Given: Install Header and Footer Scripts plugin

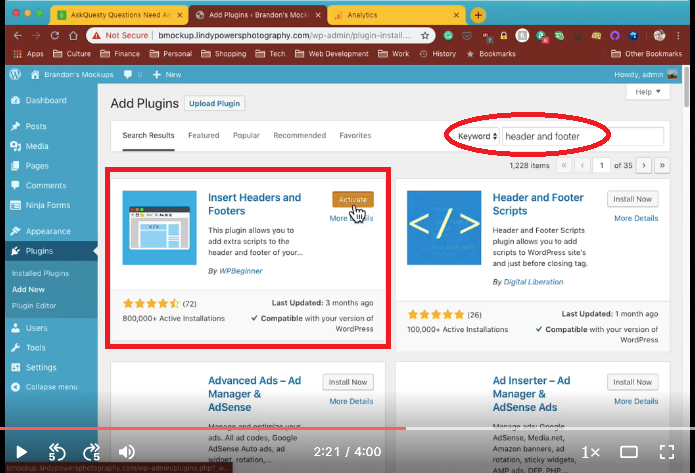Looking at the screenshot, I should coord(633,199).
